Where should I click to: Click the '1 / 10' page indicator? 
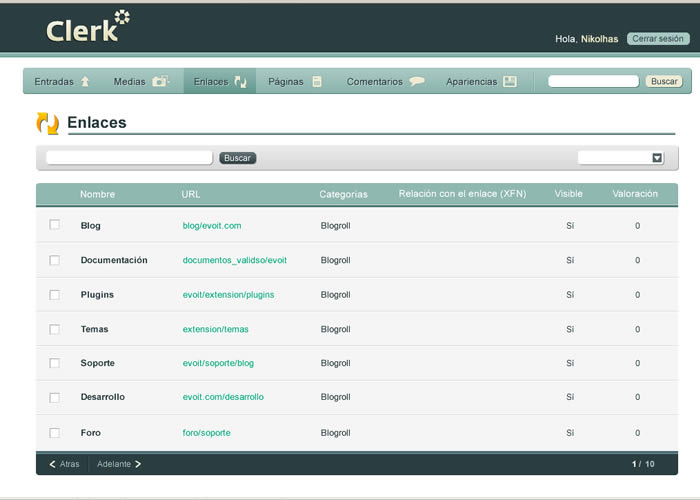coord(643,464)
